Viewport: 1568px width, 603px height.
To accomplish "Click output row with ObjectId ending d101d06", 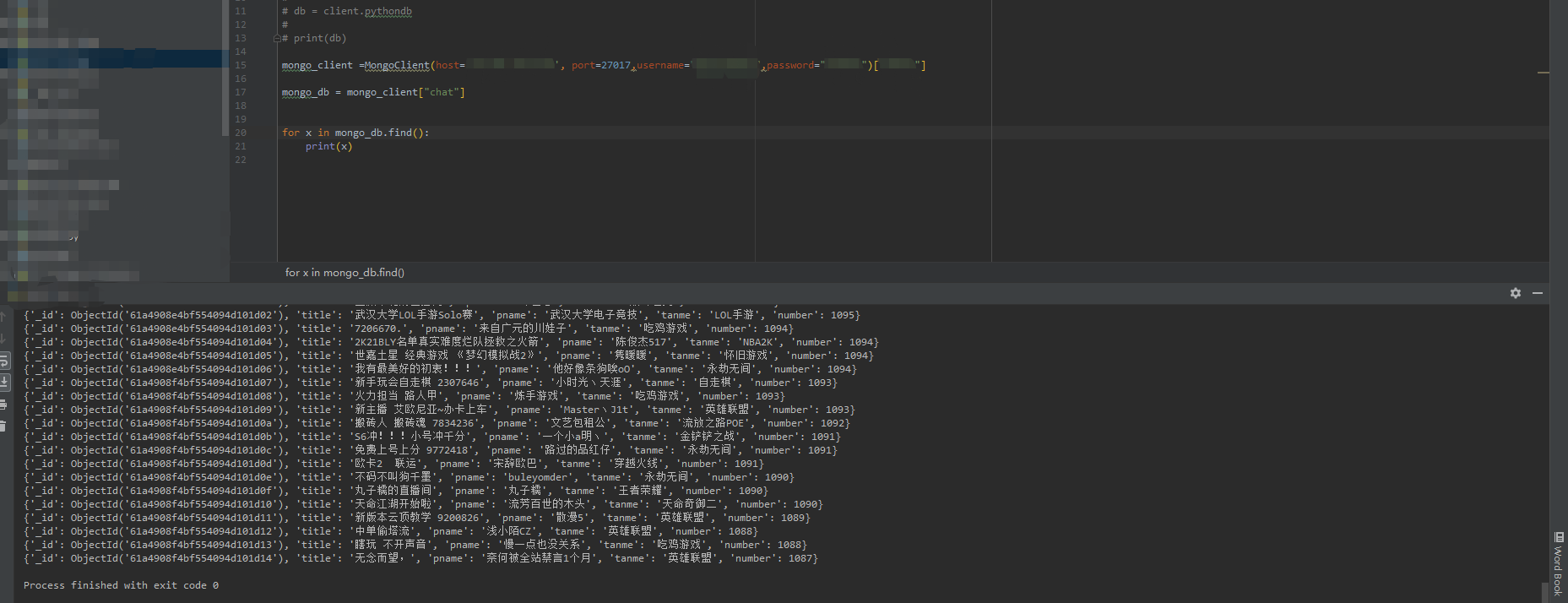I will coord(440,369).
